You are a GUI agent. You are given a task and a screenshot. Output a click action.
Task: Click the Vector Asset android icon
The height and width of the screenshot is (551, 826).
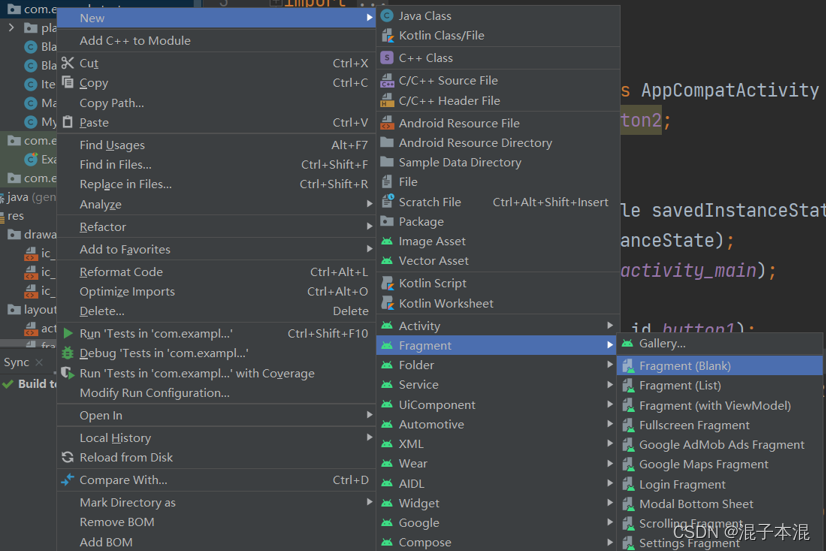pyautogui.click(x=387, y=261)
